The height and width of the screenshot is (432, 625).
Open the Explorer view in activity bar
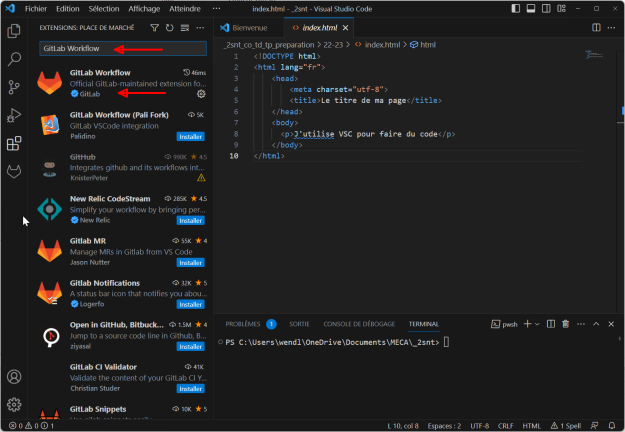click(x=14, y=31)
